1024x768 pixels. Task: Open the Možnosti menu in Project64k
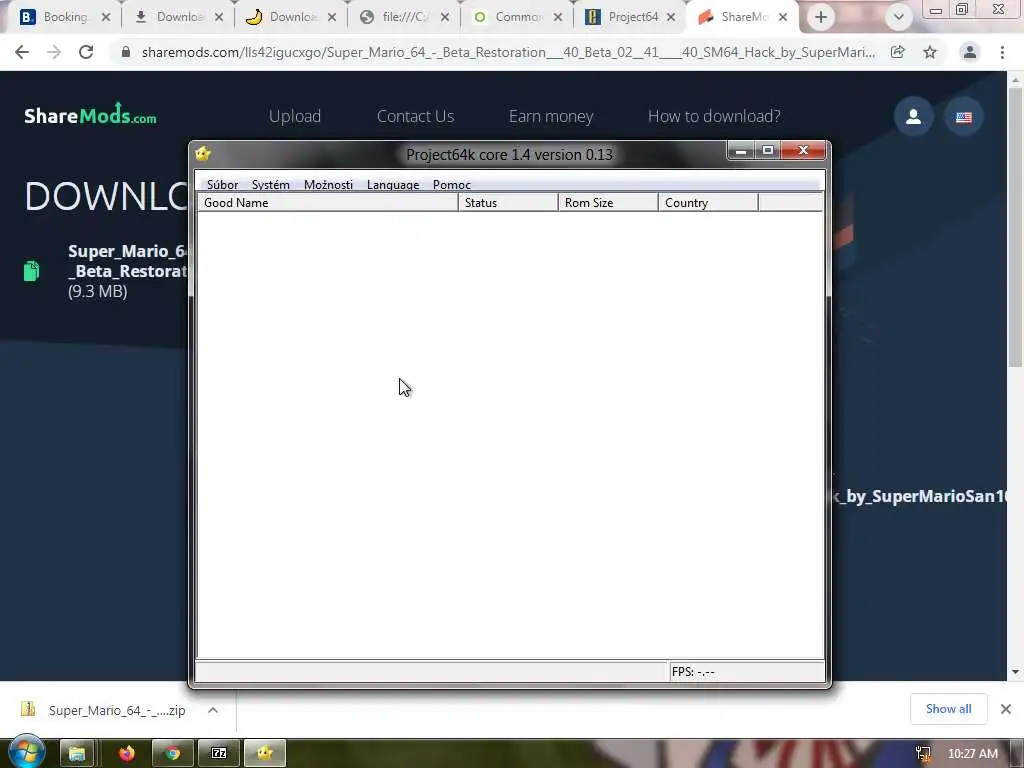328,185
